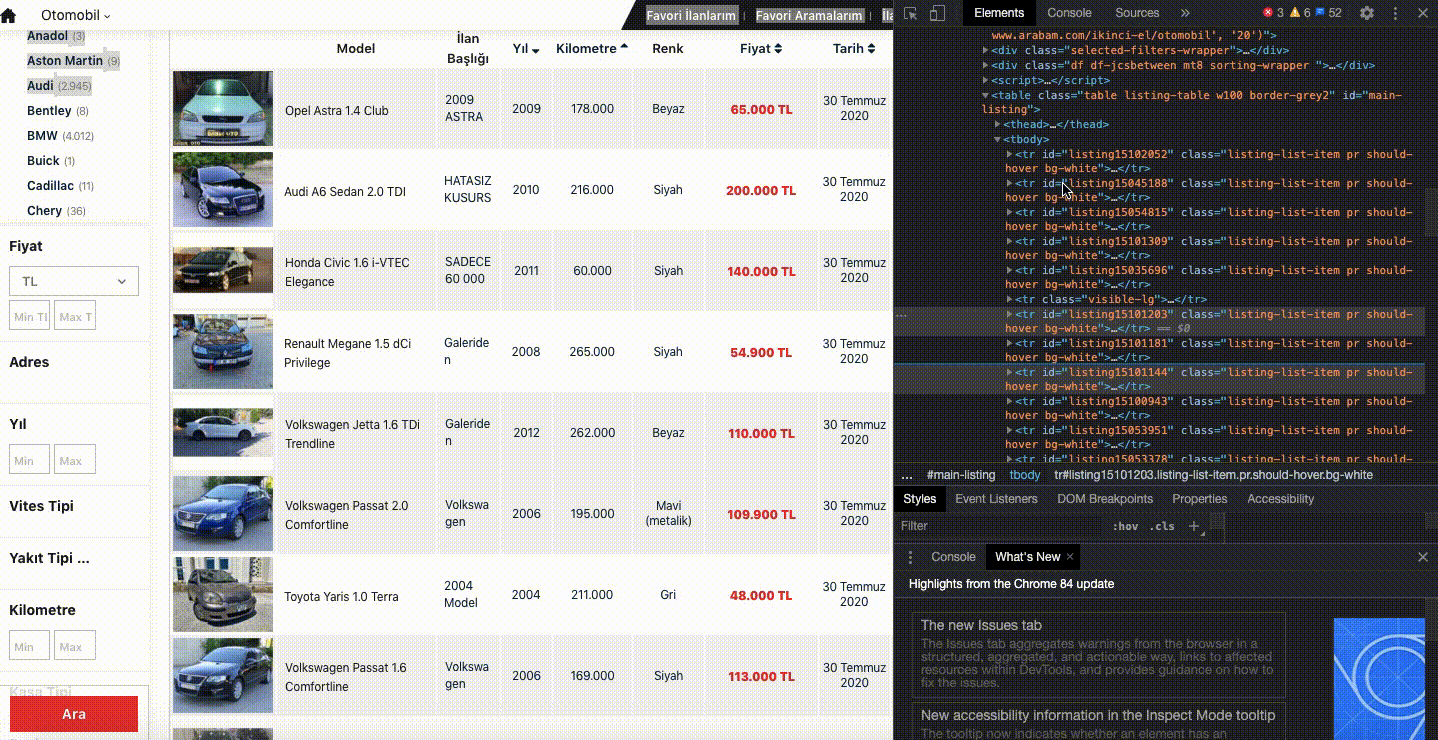Sort listings by Yıl arrow
The height and width of the screenshot is (740, 1438).
[x=536, y=50]
